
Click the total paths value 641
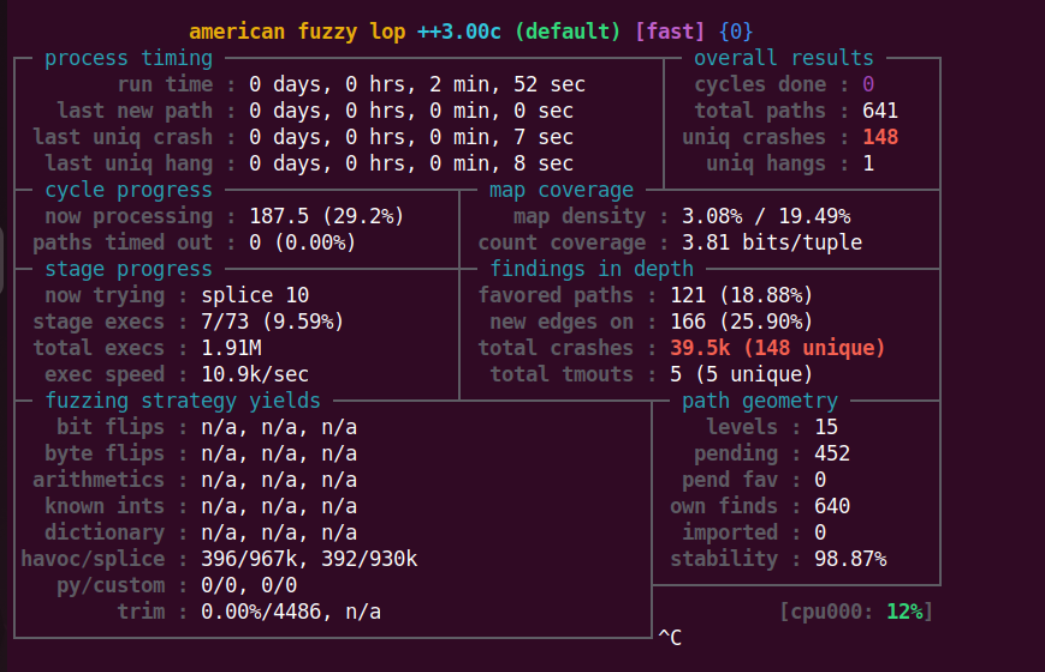pyautogui.click(x=880, y=111)
